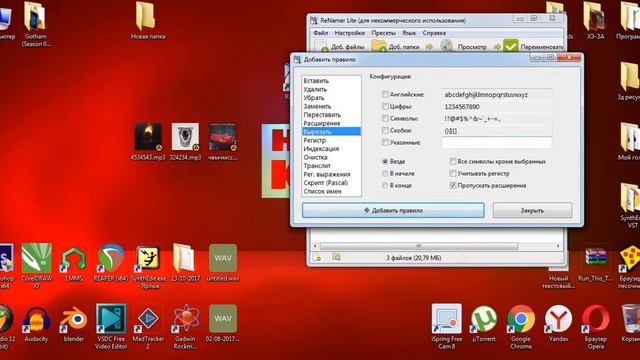Click the Переименовать toolbar button in ReNamer
Image resolution: width=640 pixels, height=360 pixels.
point(533,47)
